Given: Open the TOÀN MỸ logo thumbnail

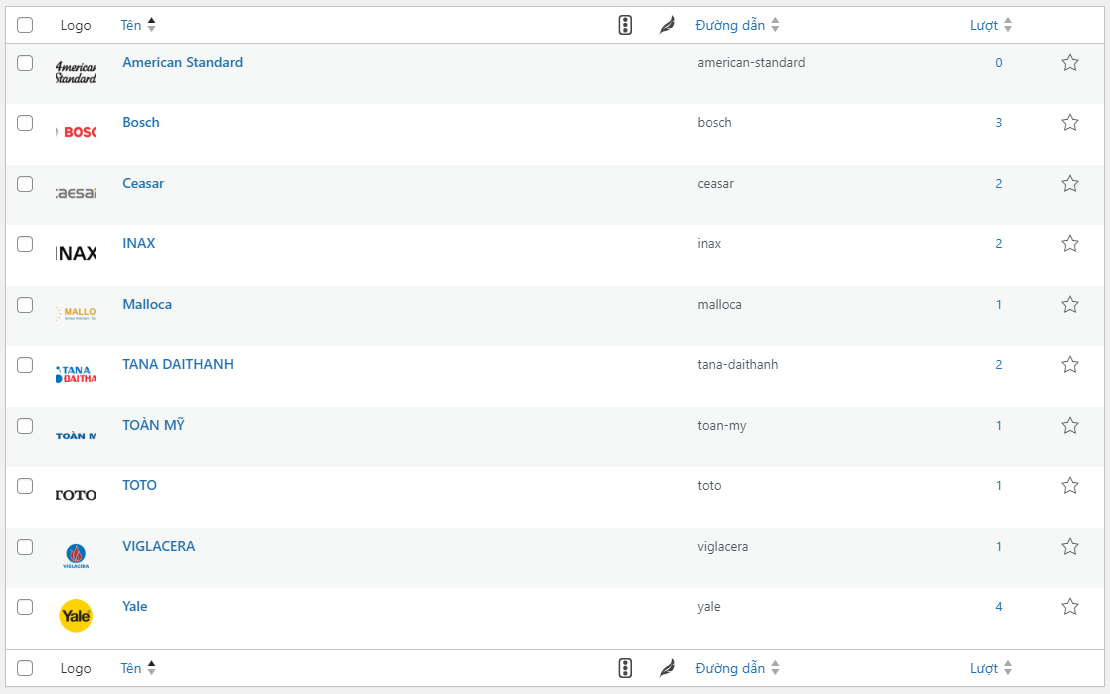Looking at the screenshot, I should click(x=76, y=436).
